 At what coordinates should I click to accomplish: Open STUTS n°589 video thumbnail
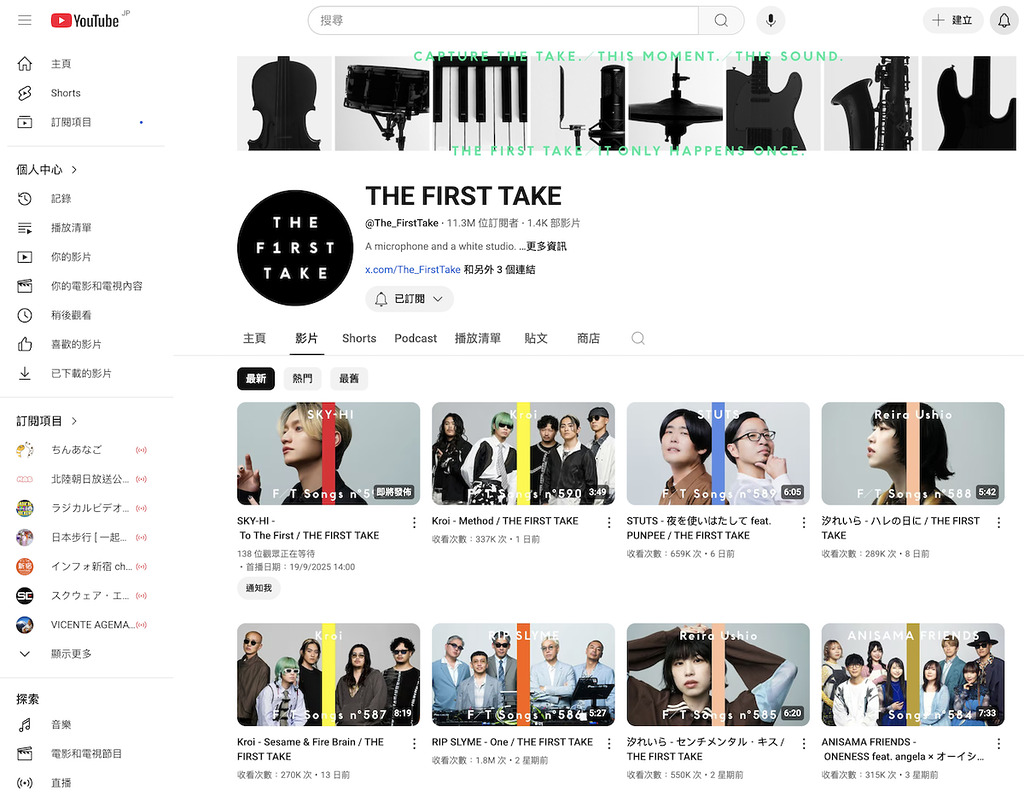click(718, 454)
